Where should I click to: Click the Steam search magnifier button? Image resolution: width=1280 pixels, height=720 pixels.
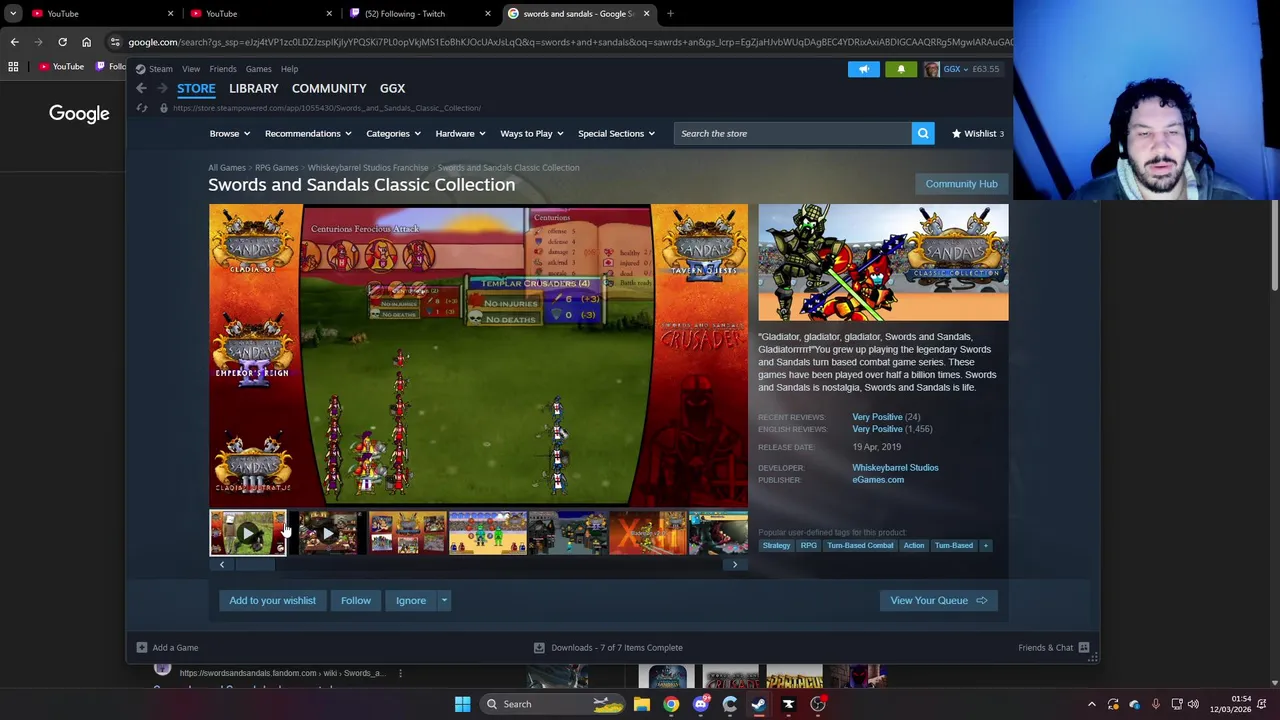pyautogui.click(x=922, y=133)
